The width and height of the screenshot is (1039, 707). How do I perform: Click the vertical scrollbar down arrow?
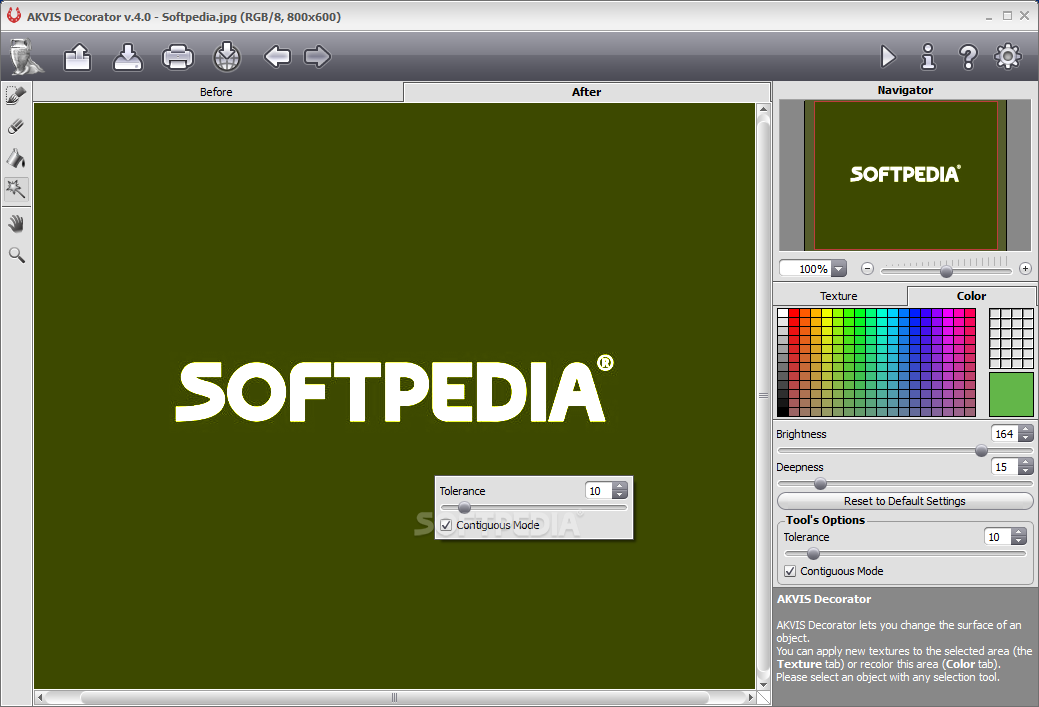(x=763, y=684)
